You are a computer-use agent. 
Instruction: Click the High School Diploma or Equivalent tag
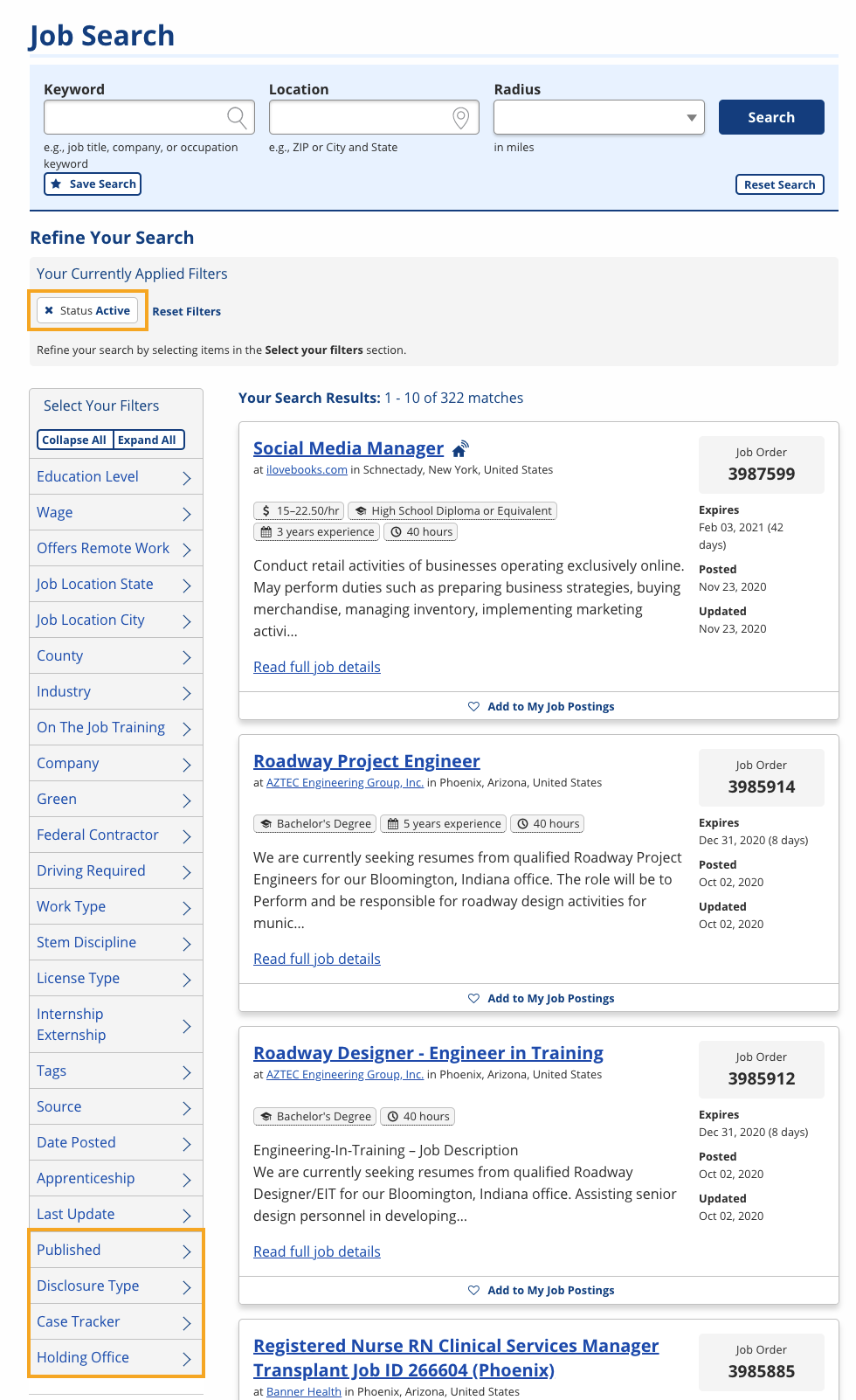[452, 510]
